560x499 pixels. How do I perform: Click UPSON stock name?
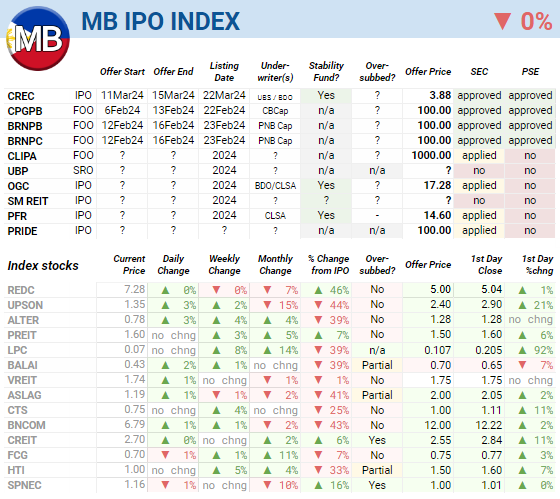coord(25,305)
